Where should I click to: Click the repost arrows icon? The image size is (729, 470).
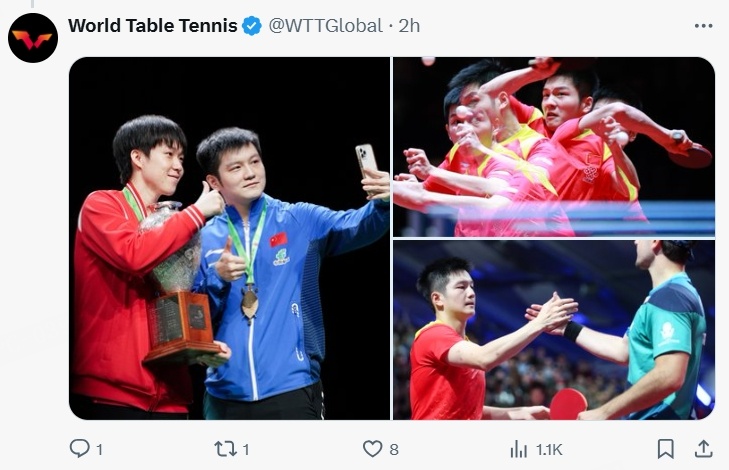225,449
